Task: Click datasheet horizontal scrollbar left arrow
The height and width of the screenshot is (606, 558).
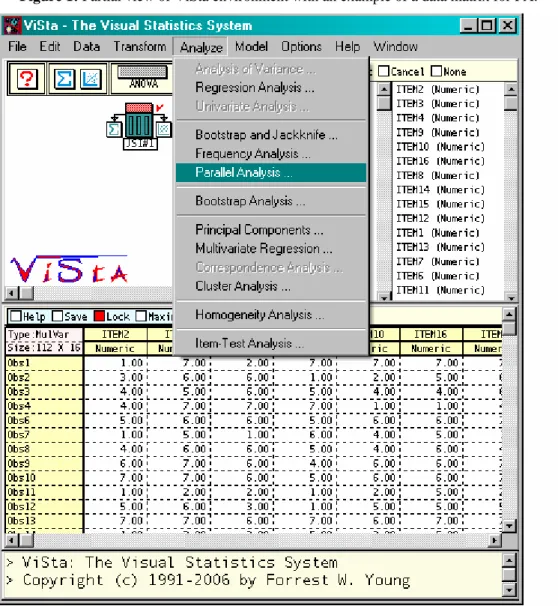Action: click(x=12, y=540)
